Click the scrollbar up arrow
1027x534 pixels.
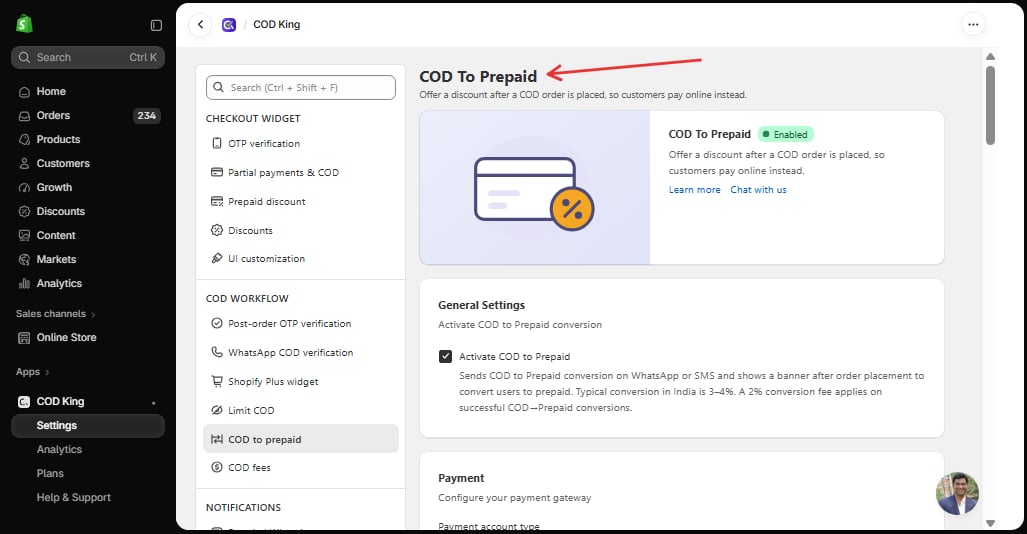990,57
